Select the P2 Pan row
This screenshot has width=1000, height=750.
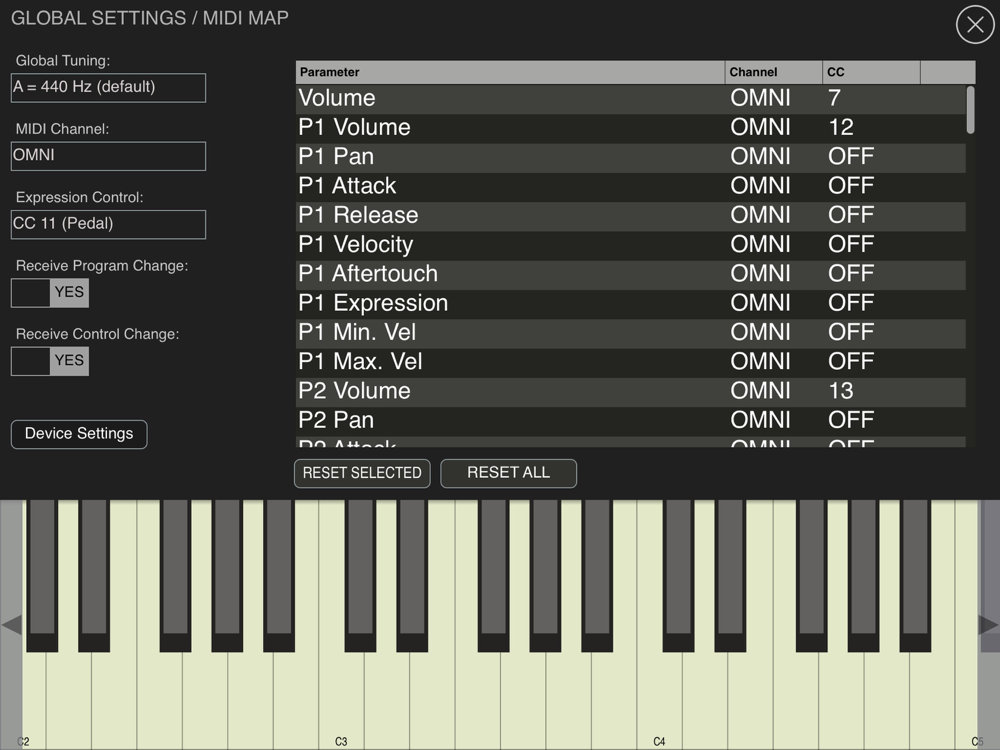pos(631,422)
